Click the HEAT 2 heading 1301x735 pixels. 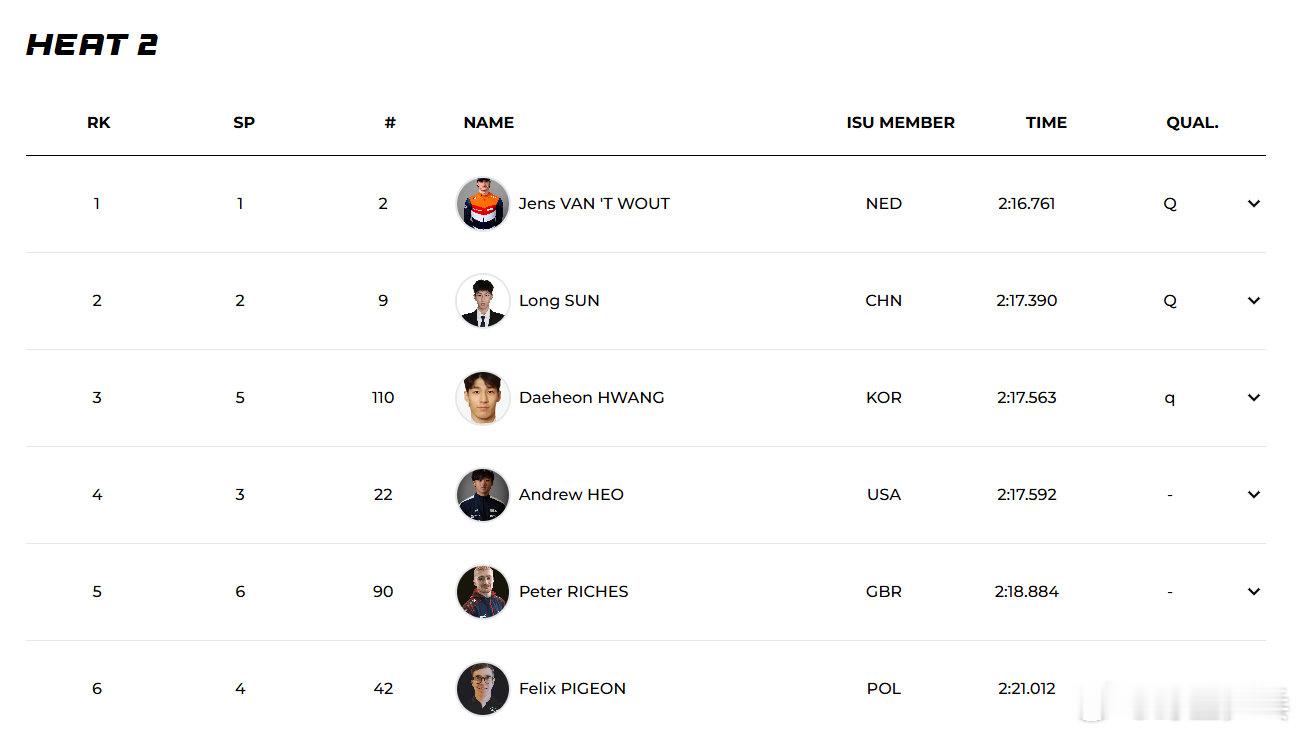(92, 45)
